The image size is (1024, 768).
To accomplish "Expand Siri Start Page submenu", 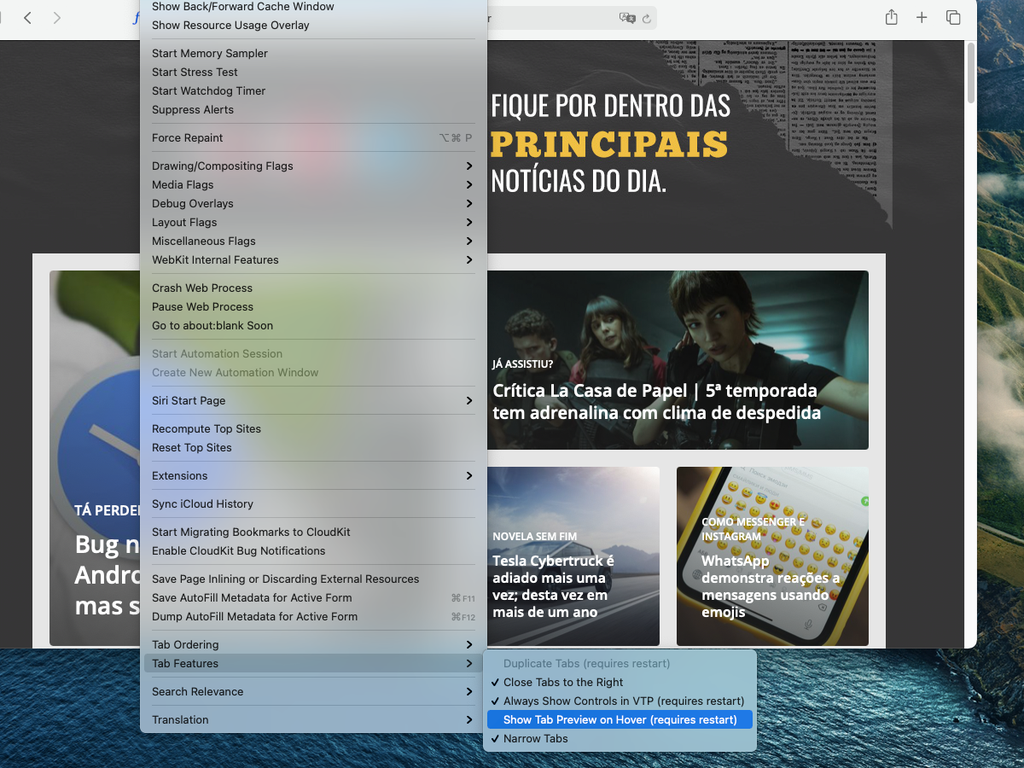I will click(313, 400).
